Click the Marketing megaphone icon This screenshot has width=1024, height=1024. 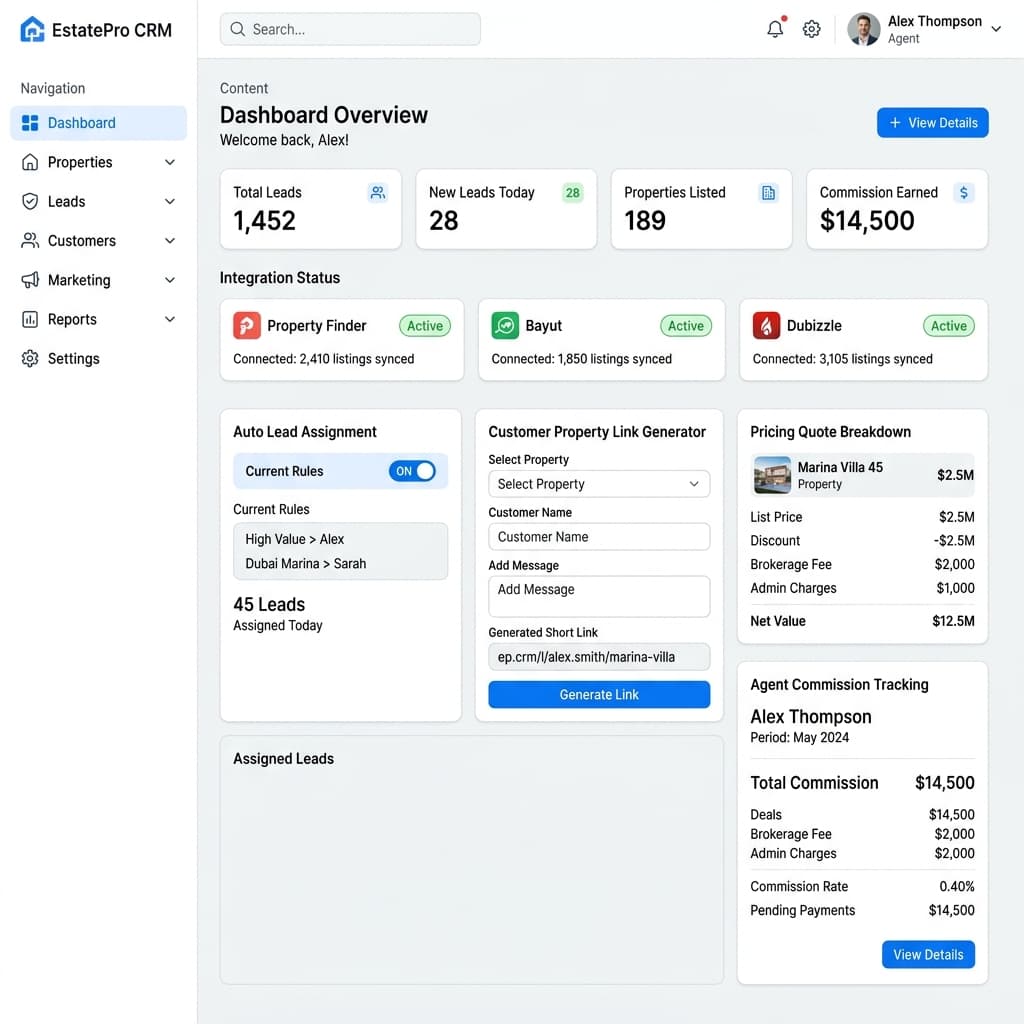coord(30,280)
